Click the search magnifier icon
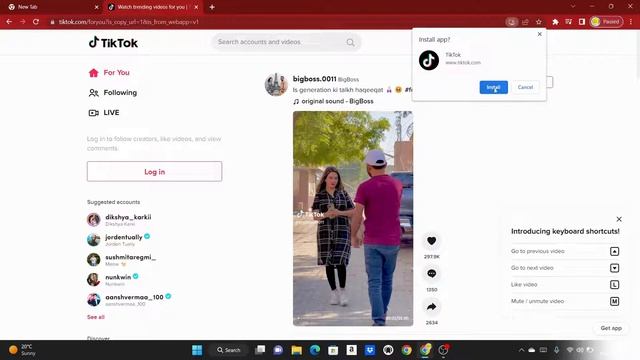Image resolution: width=640 pixels, height=360 pixels. (x=350, y=42)
